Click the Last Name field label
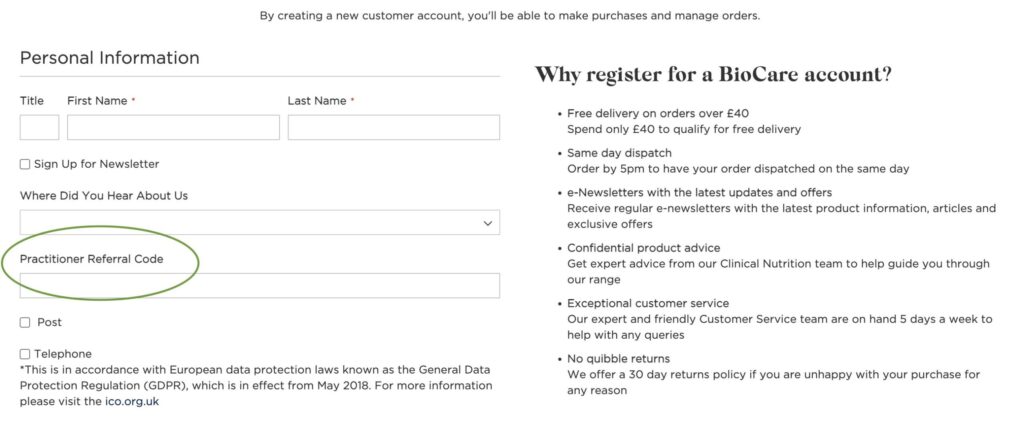 [x=317, y=101]
